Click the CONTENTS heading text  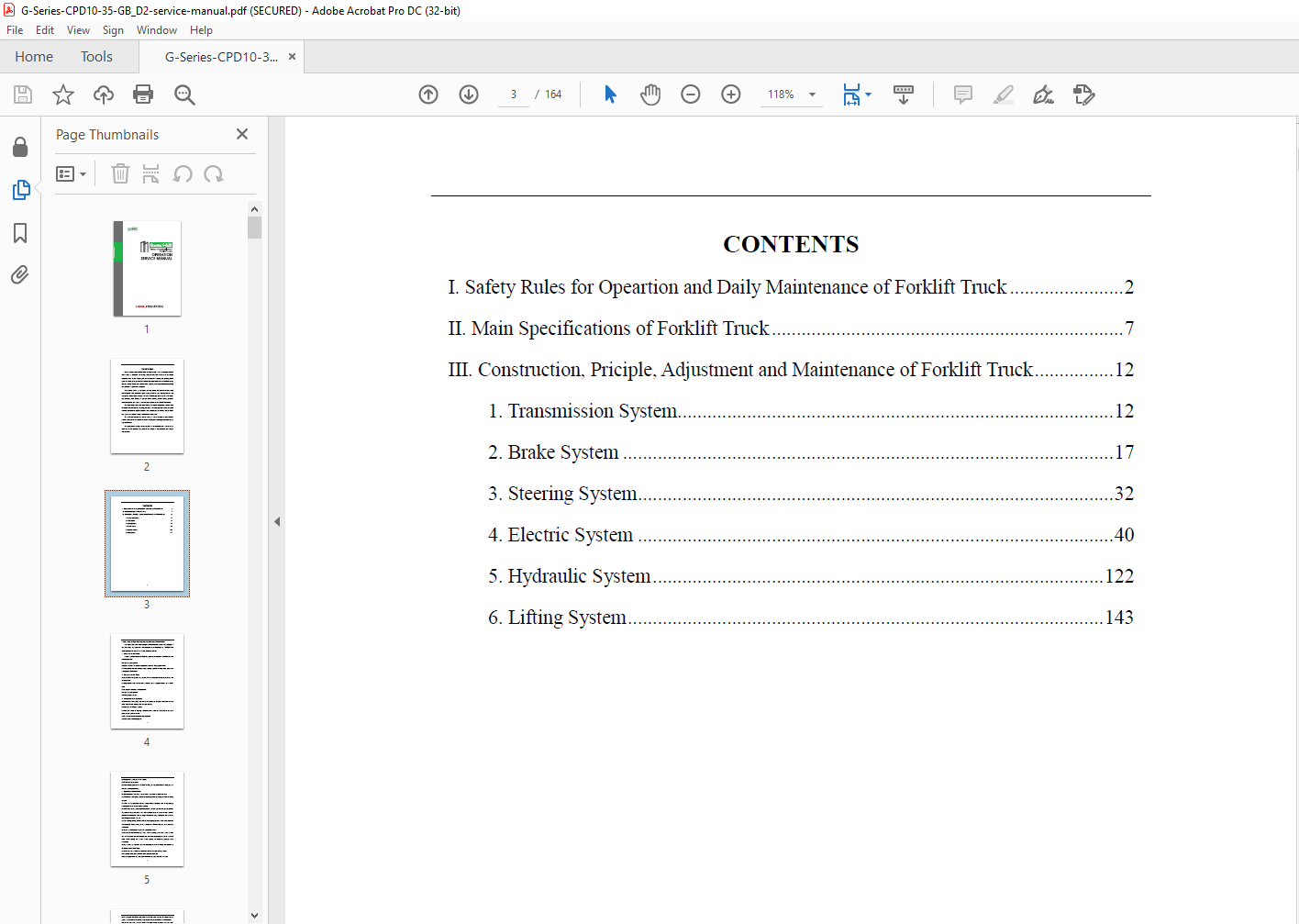tap(791, 244)
